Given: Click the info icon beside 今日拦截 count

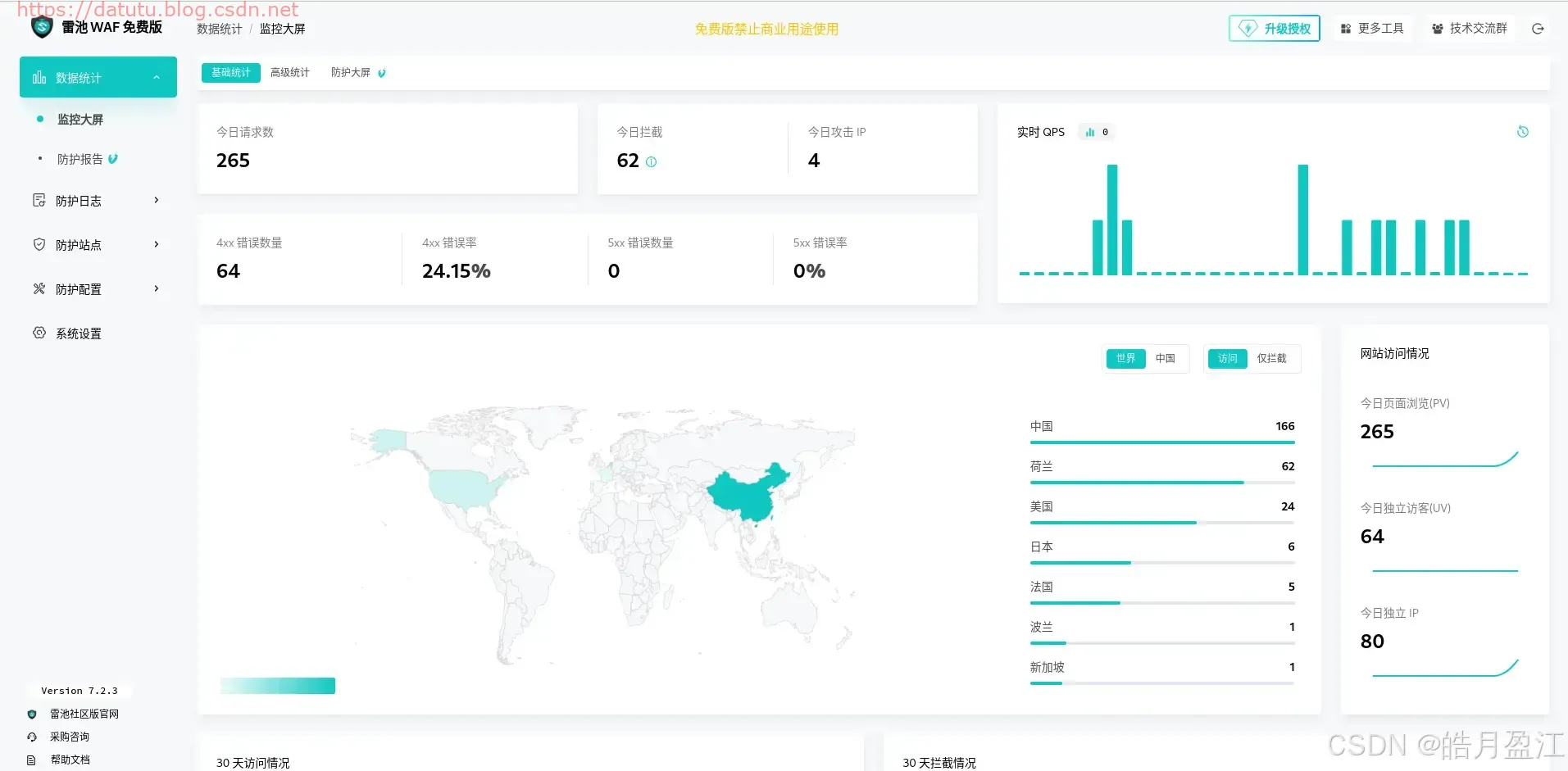Looking at the screenshot, I should pyautogui.click(x=652, y=162).
